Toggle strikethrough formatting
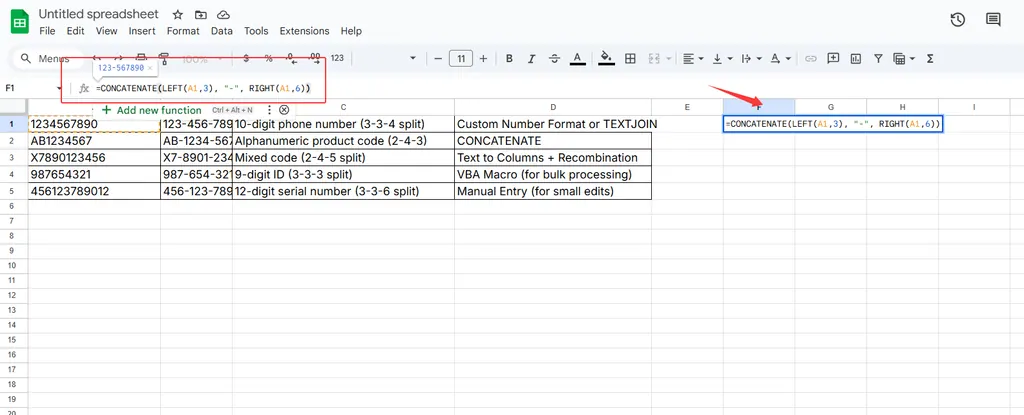This screenshot has width=1024, height=415. pyautogui.click(x=556, y=59)
